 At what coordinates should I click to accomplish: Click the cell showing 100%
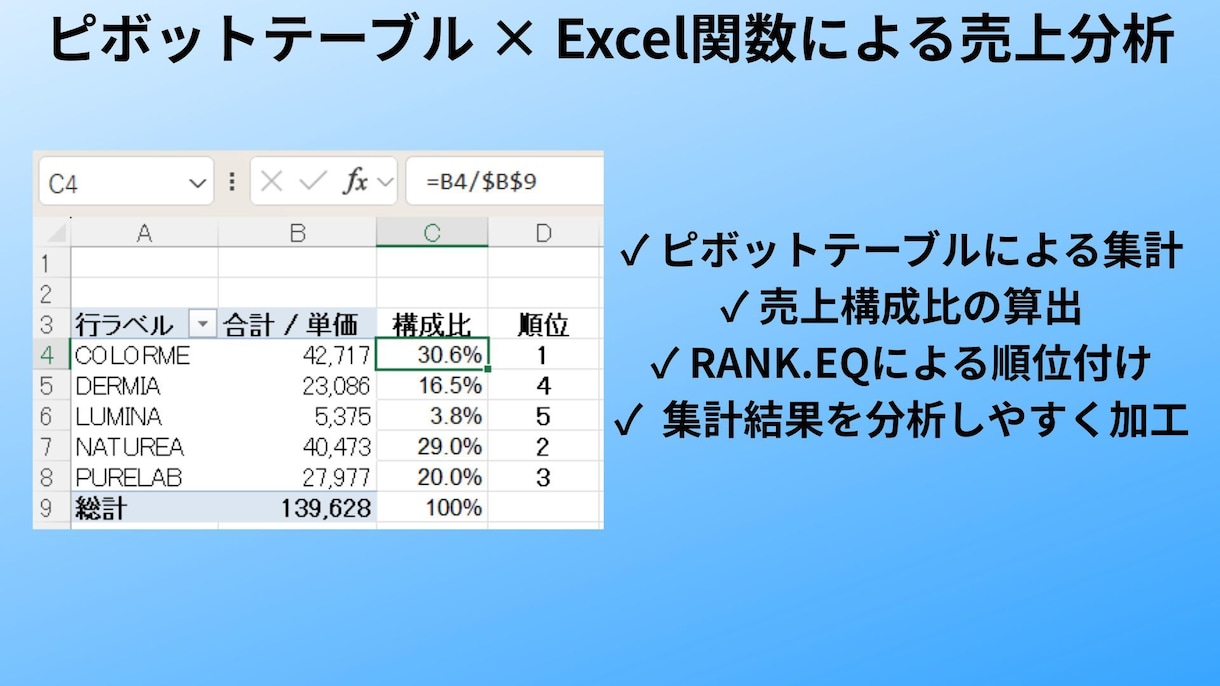[x=432, y=508]
